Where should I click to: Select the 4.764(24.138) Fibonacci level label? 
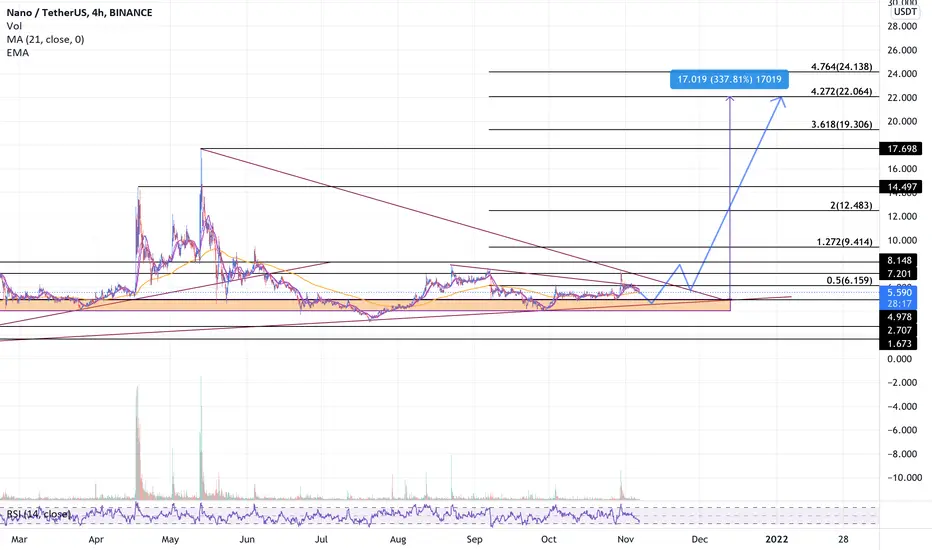(x=842, y=67)
